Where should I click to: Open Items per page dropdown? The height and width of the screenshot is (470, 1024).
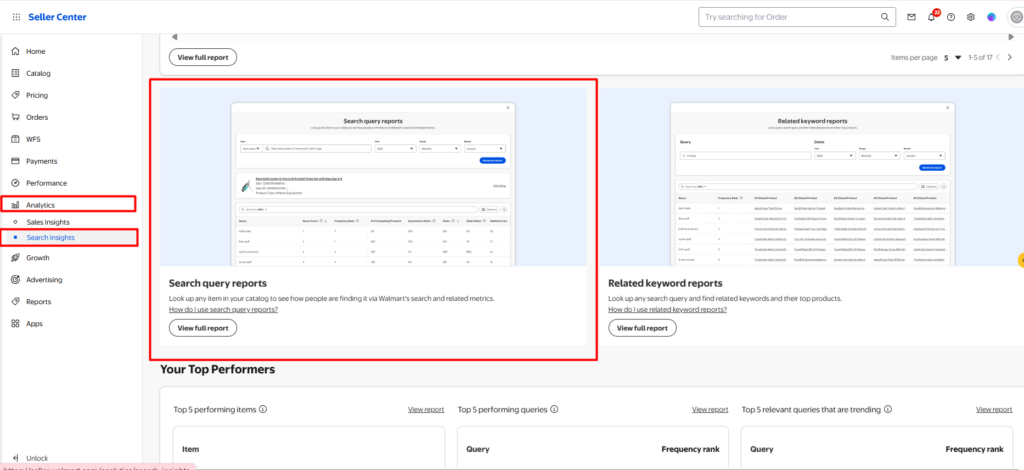(x=953, y=57)
